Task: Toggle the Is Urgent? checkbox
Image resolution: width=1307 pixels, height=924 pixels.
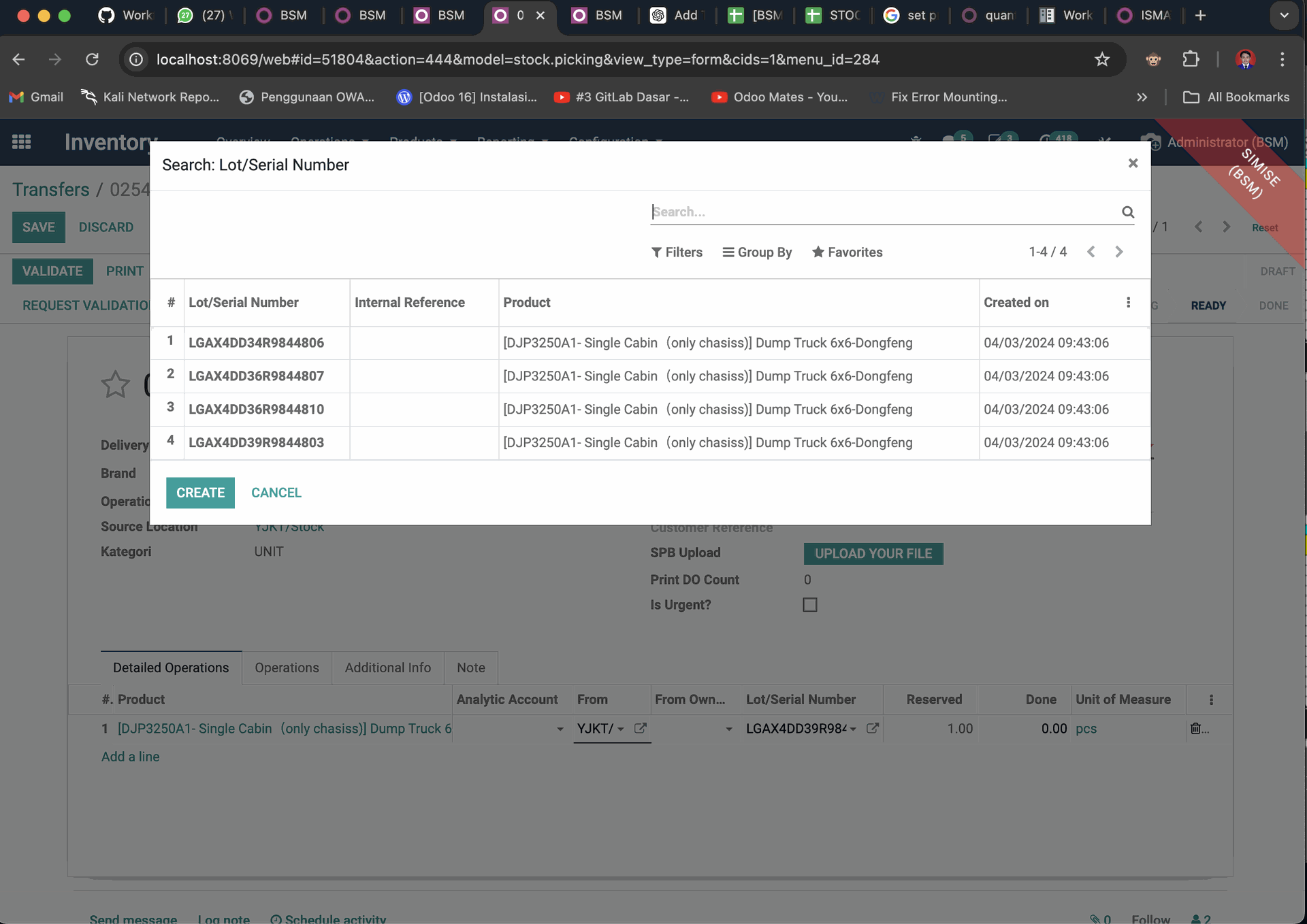Action: 809,605
